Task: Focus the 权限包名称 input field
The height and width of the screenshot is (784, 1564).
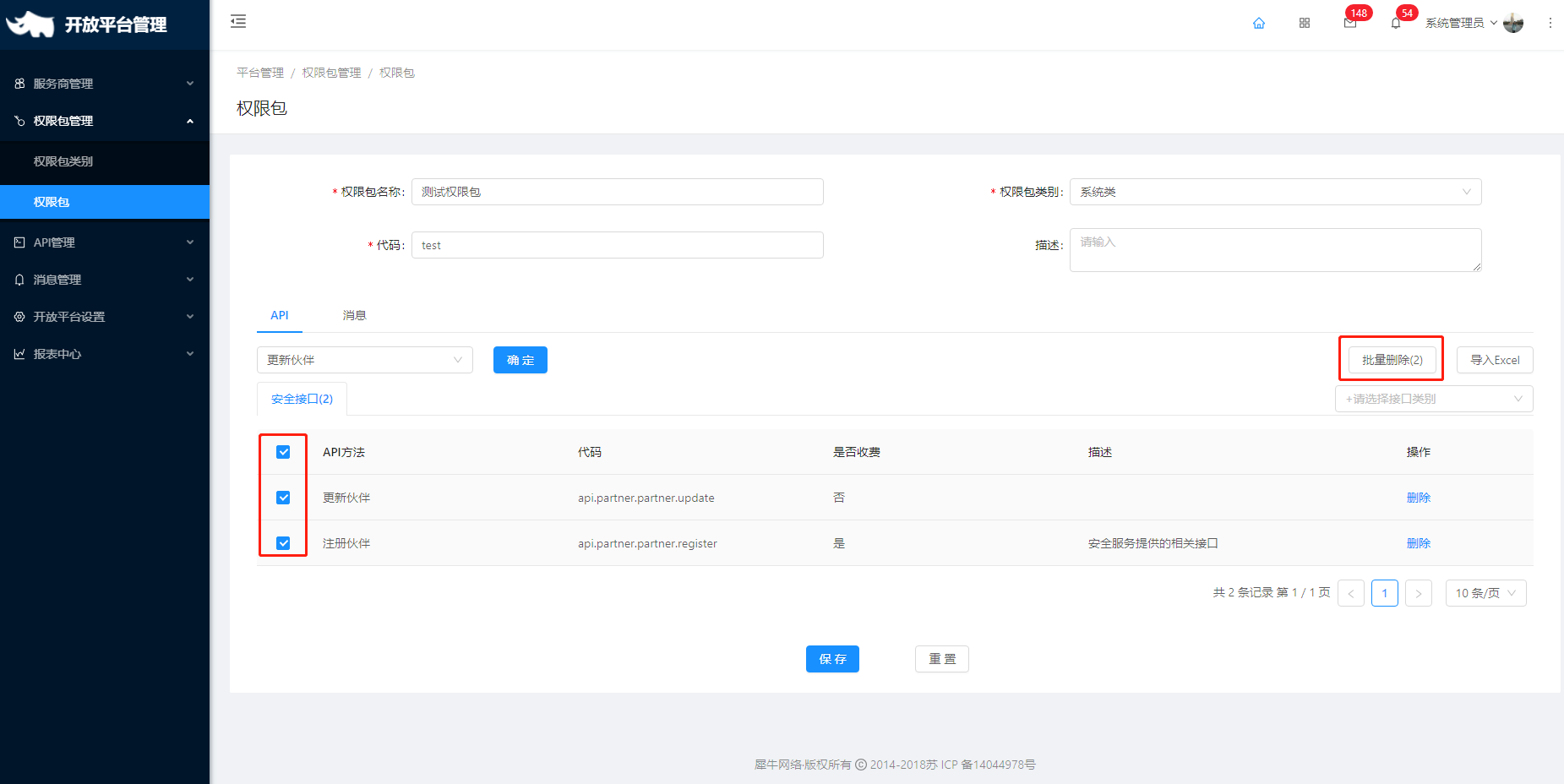Action: pos(618,192)
